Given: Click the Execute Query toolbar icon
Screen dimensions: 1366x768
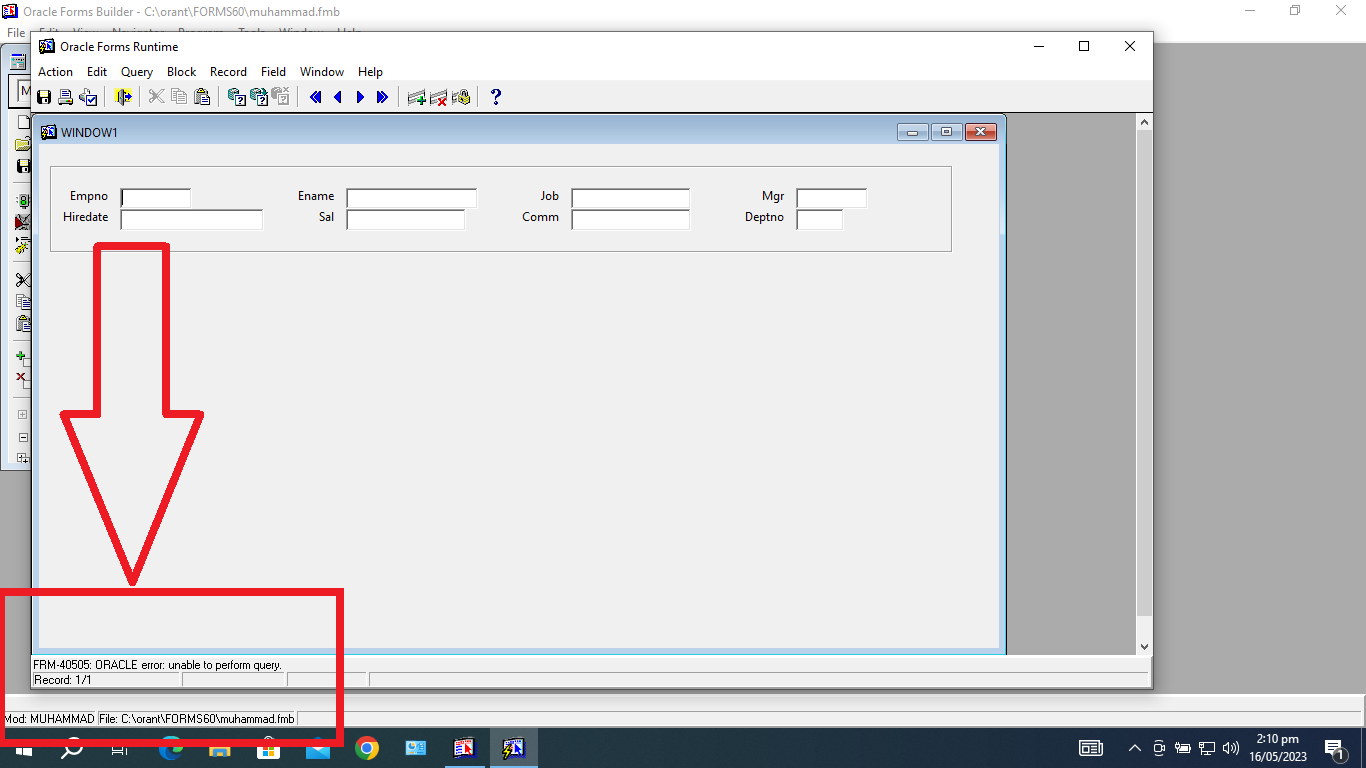Looking at the screenshot, I should [x=259, y=97].
